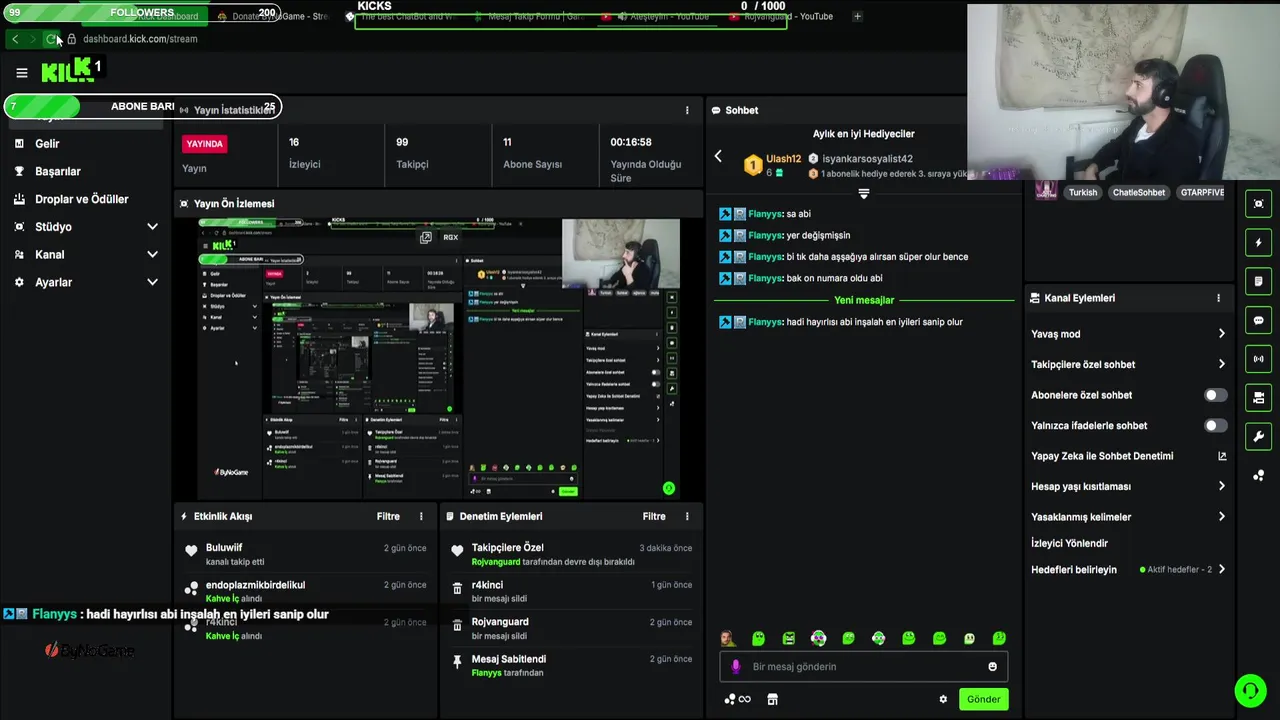Send message with Gönder button
Screen dimensions: 1280x720
coord(983,699)
